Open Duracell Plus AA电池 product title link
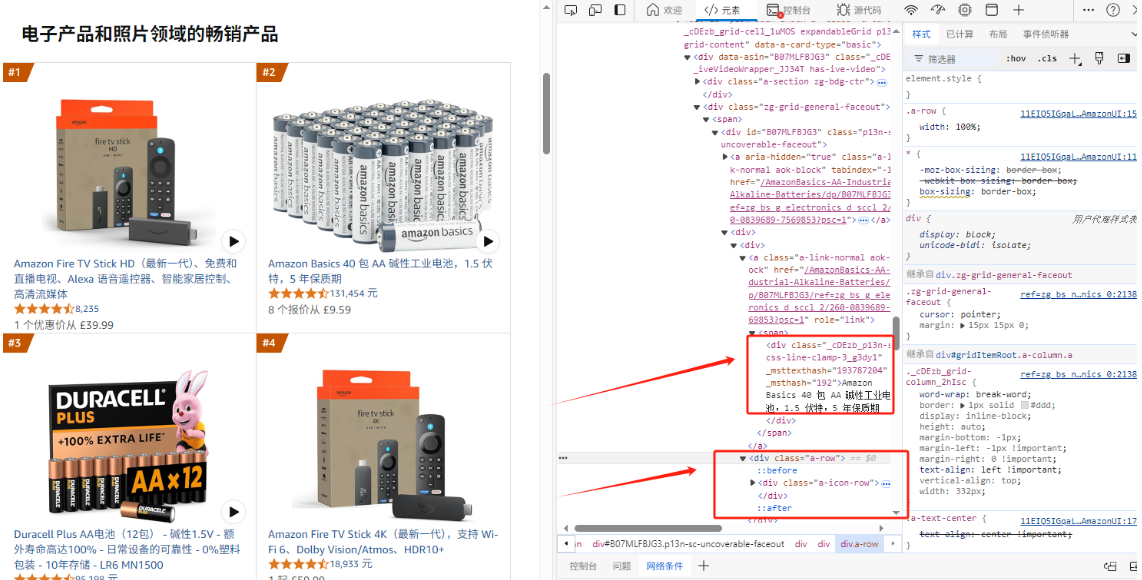Screen dimensions: 1142x580 coord(127,549)
